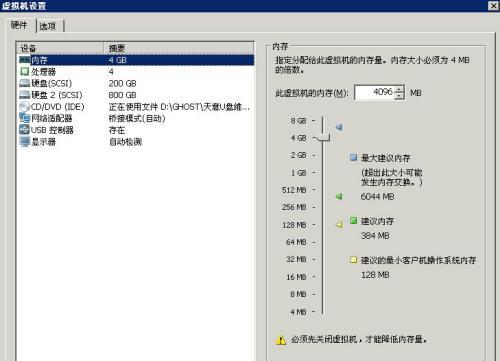Select the 处理器 row in device list
The image size is (500, 361).
(x=135, y=72)
